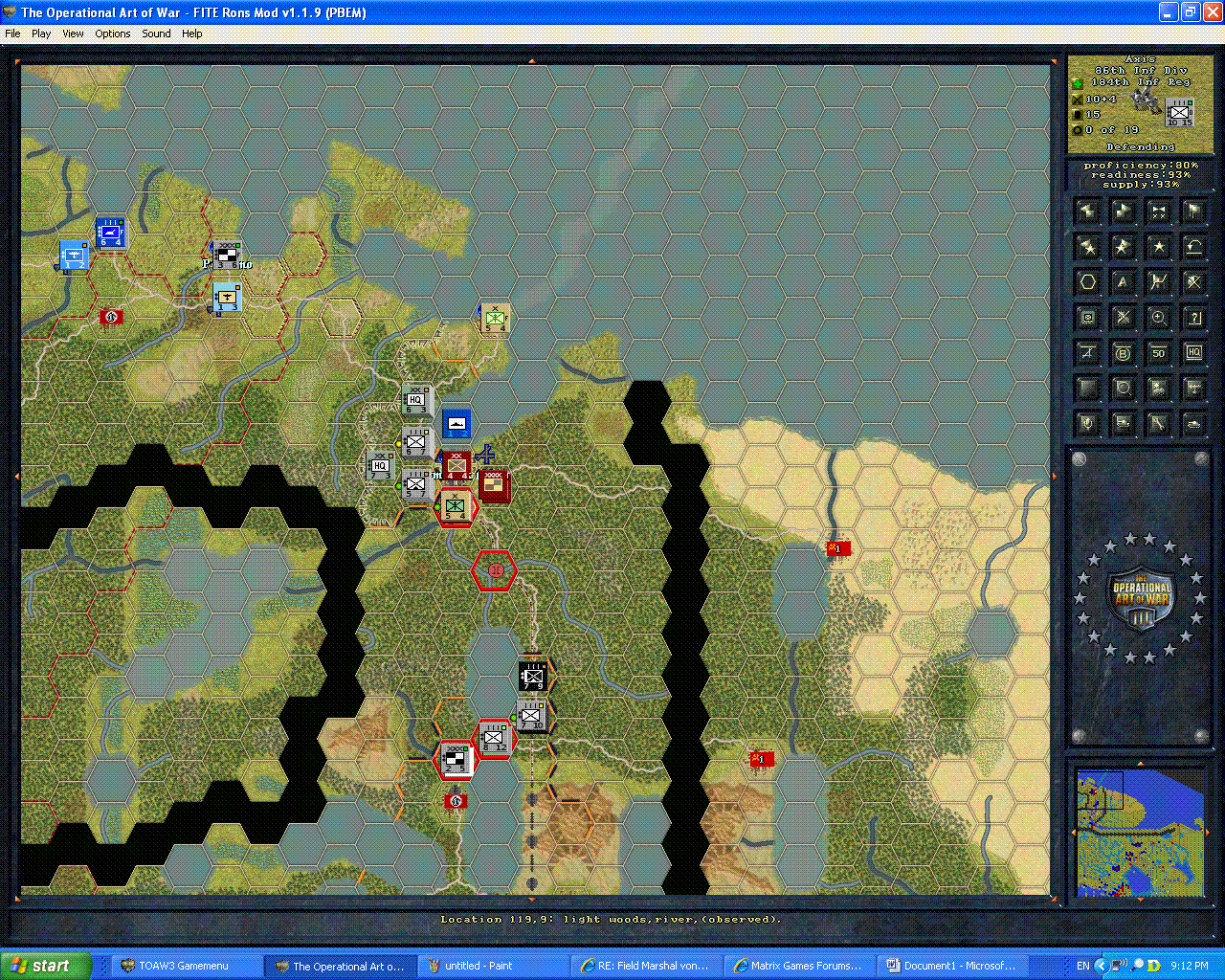Select the HQ unit with strength 7-3
This screenshot has width=1225, height=980.
click(380, 465)
